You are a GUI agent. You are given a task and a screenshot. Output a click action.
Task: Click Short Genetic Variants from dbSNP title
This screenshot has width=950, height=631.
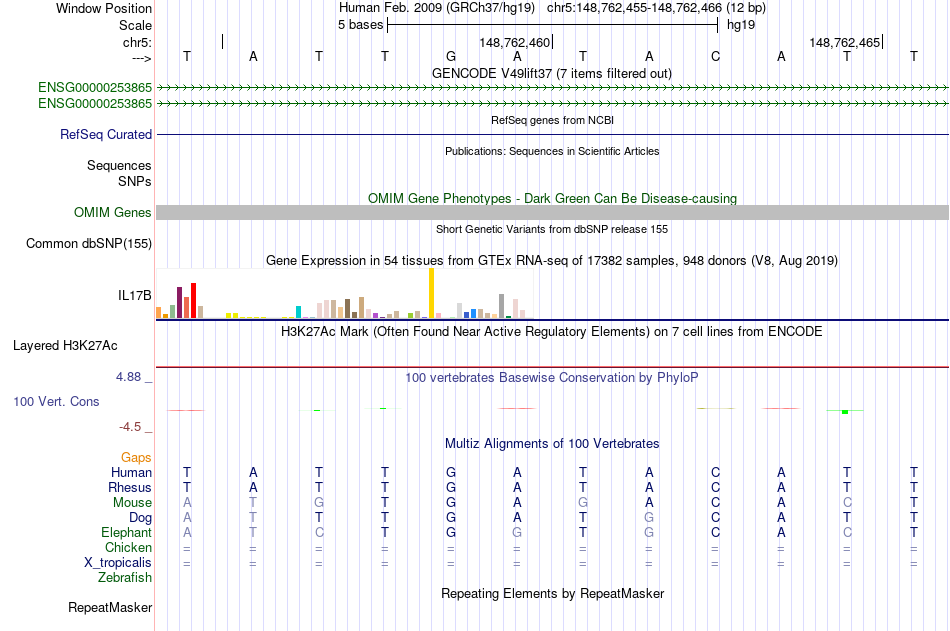coord(552,229)
